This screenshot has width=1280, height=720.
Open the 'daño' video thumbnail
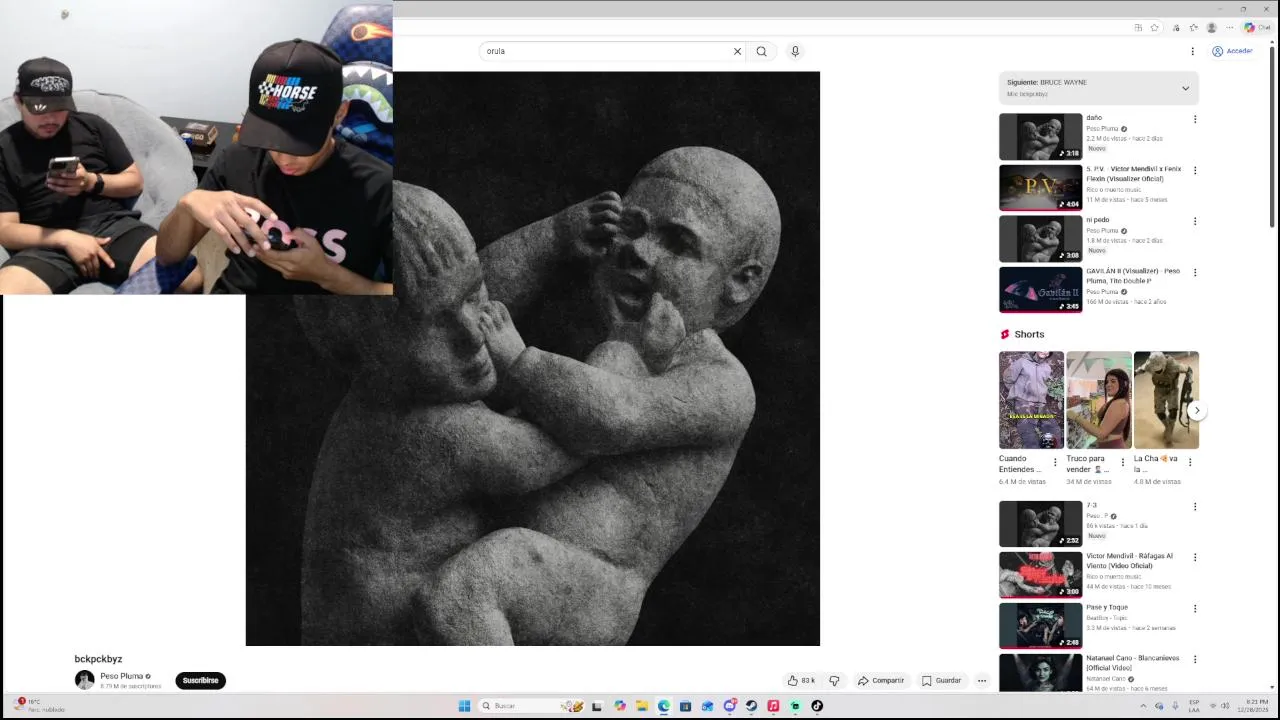pyautogui.click(x=1040, y=137)
